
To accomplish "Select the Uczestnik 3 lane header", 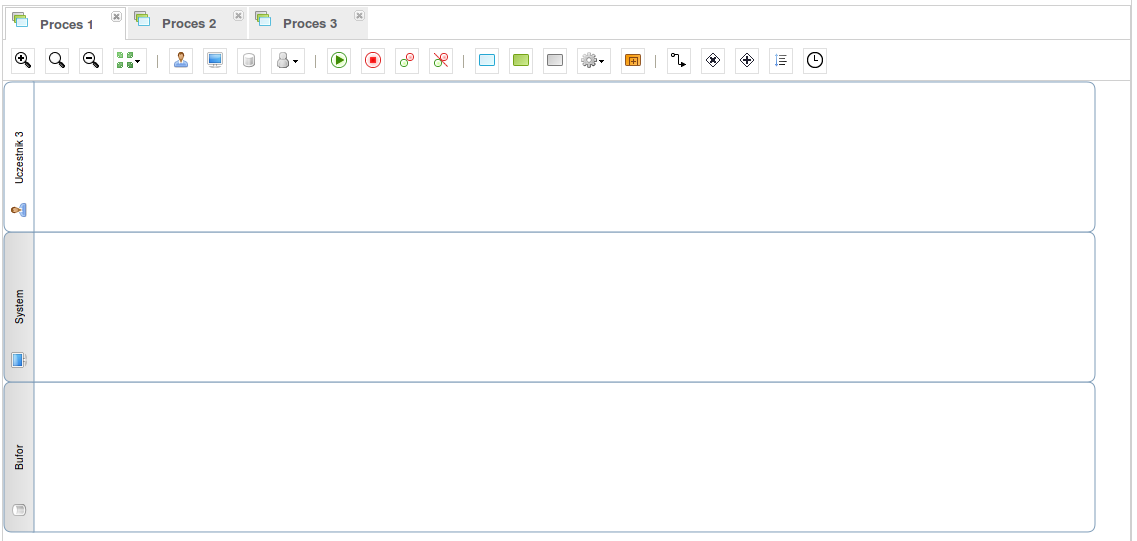I will click(19, 157).
